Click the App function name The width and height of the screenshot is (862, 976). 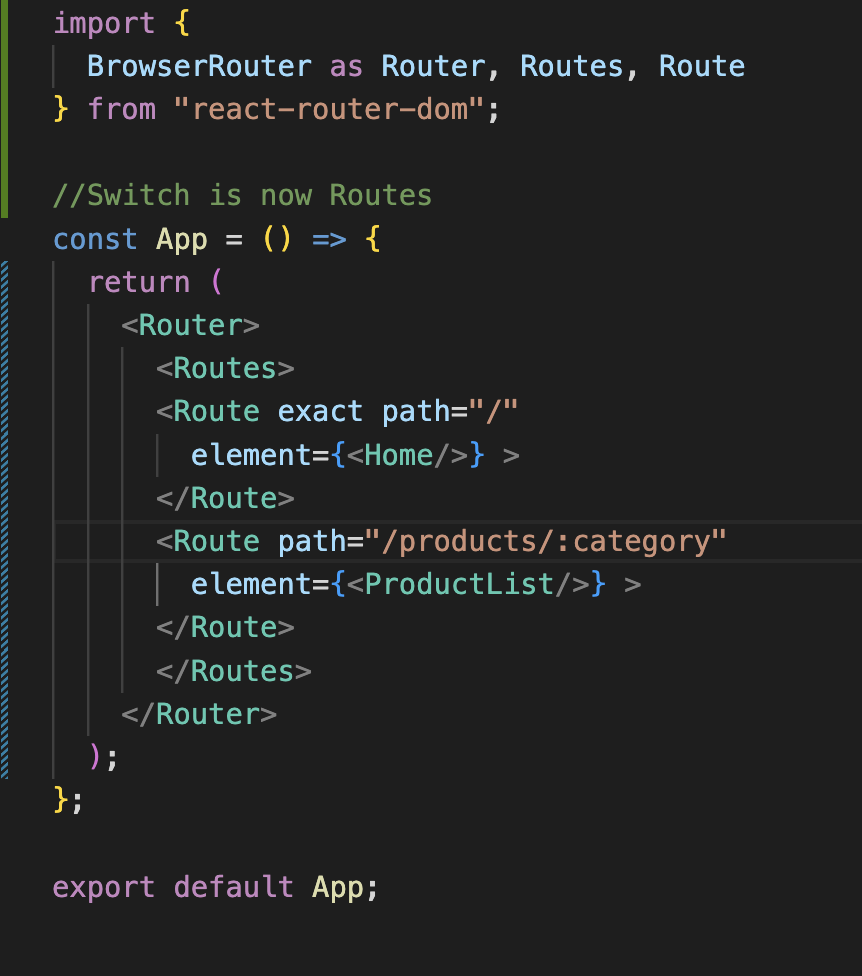tap(180, 238)
